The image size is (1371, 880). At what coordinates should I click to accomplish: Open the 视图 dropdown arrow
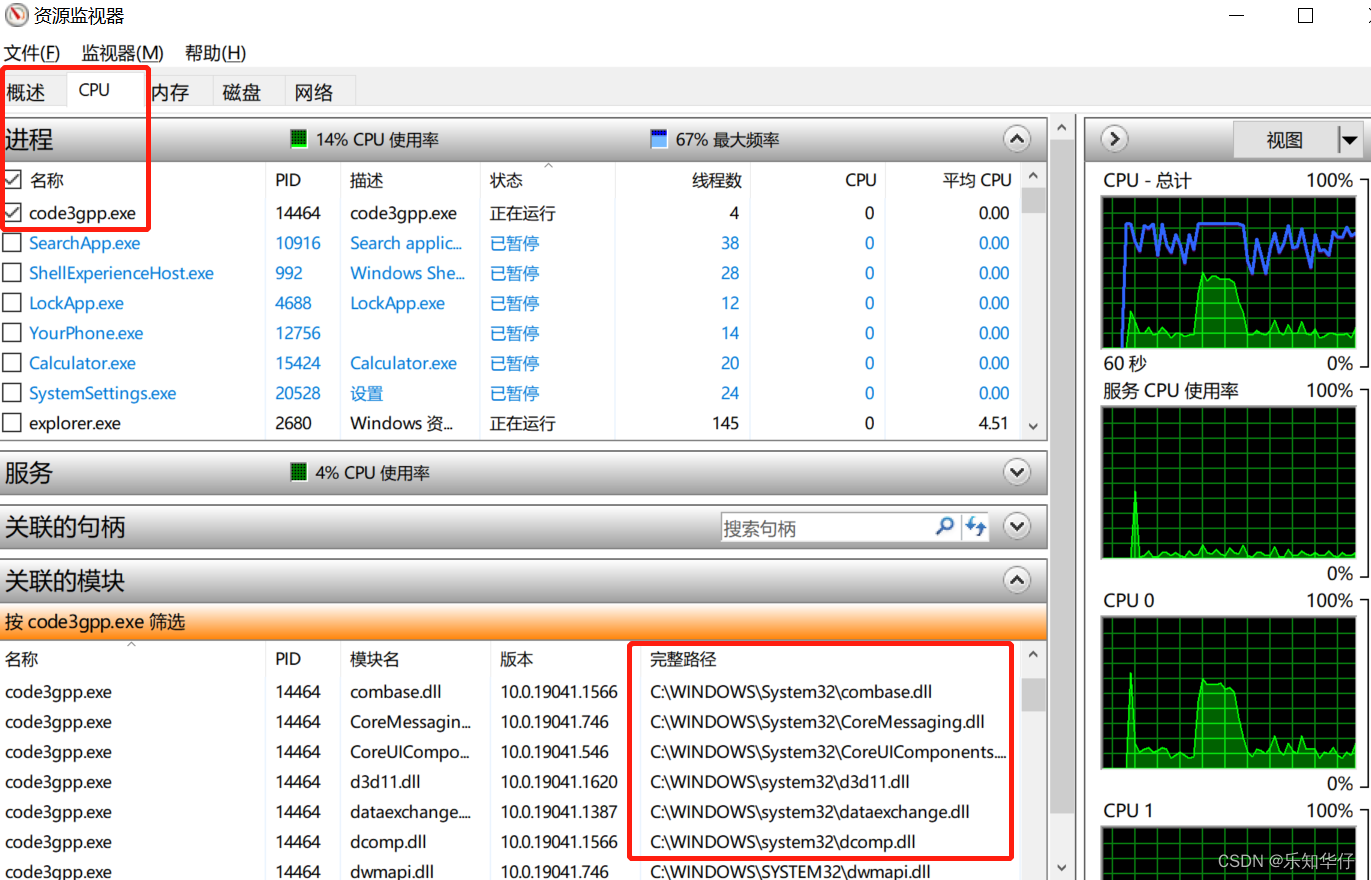[1350, 140]
